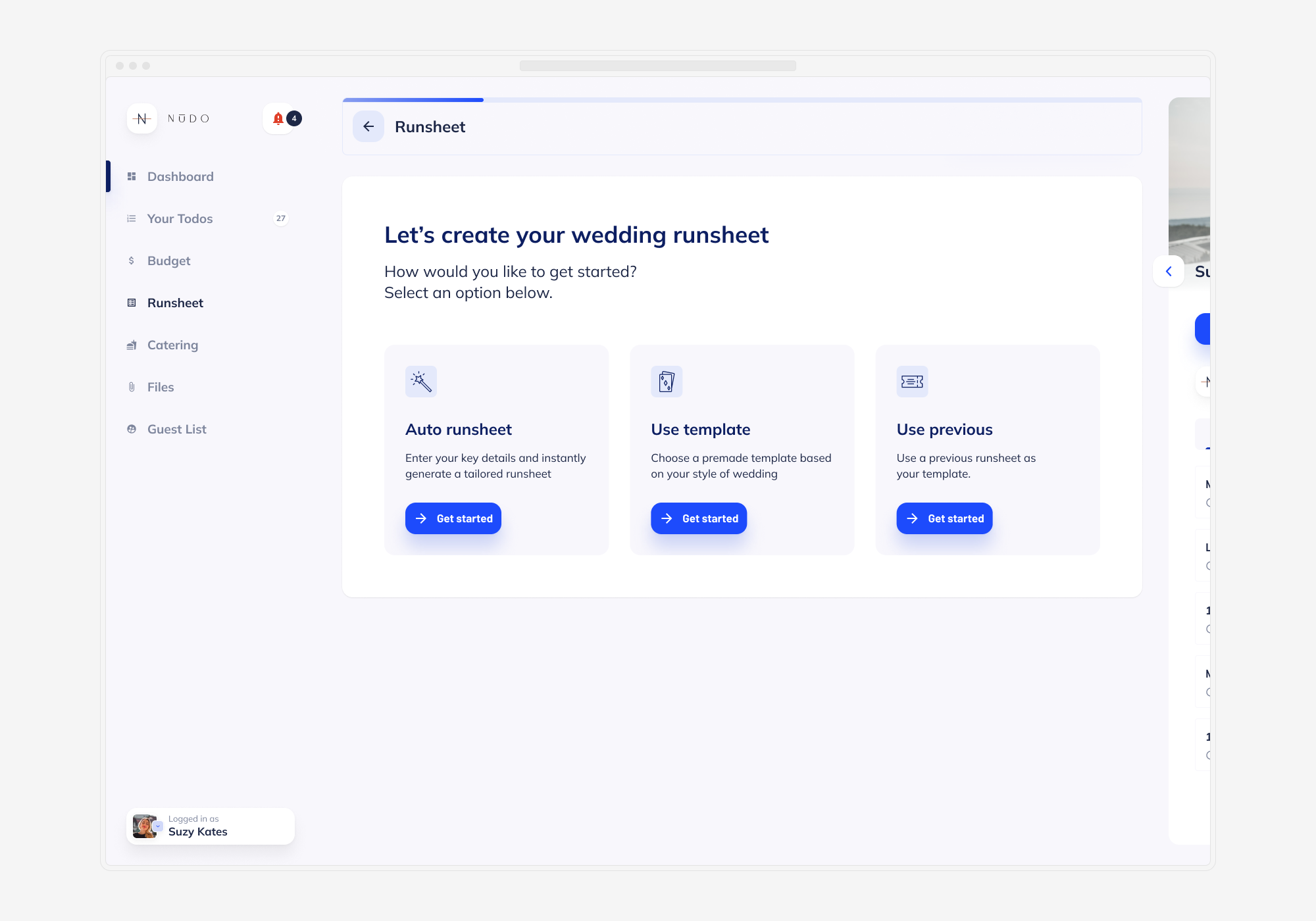This screenshot has height=921, width=1316.
Task: Click Suzy Kates avatar photo
Action: coord(144,826)
